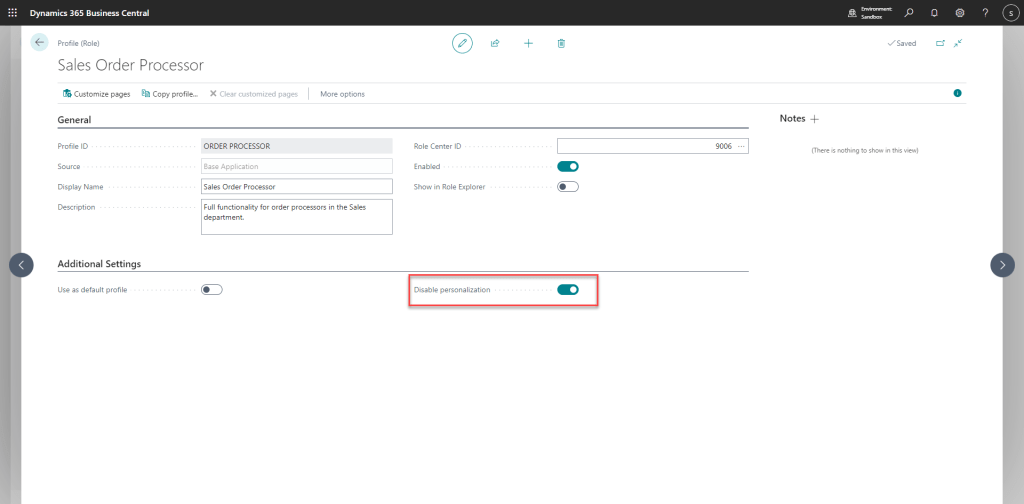1024x504 pixels.
Task: Click the share icon
Action: coord(495,43)
